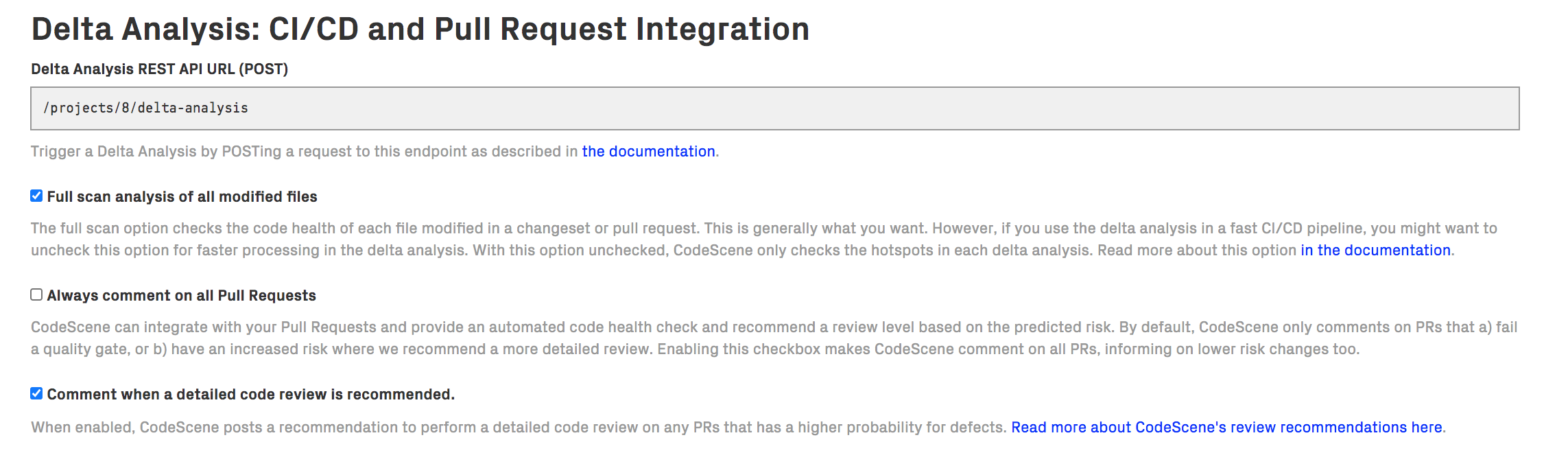This screenshot has height=453, width=1568.
Task: Click the "Always comment on all Pull Requests" label
Action: [x=181, y=296]
